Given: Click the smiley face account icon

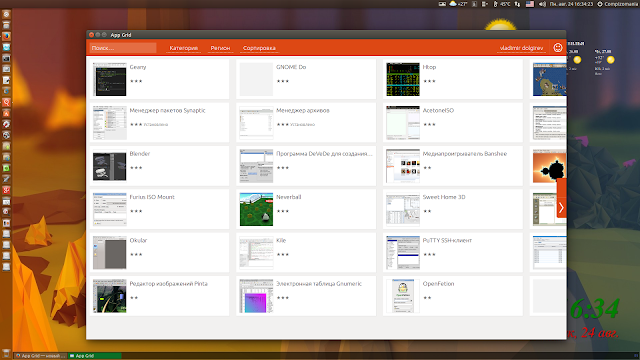Looking at the screenshot, I should (558, 48).
